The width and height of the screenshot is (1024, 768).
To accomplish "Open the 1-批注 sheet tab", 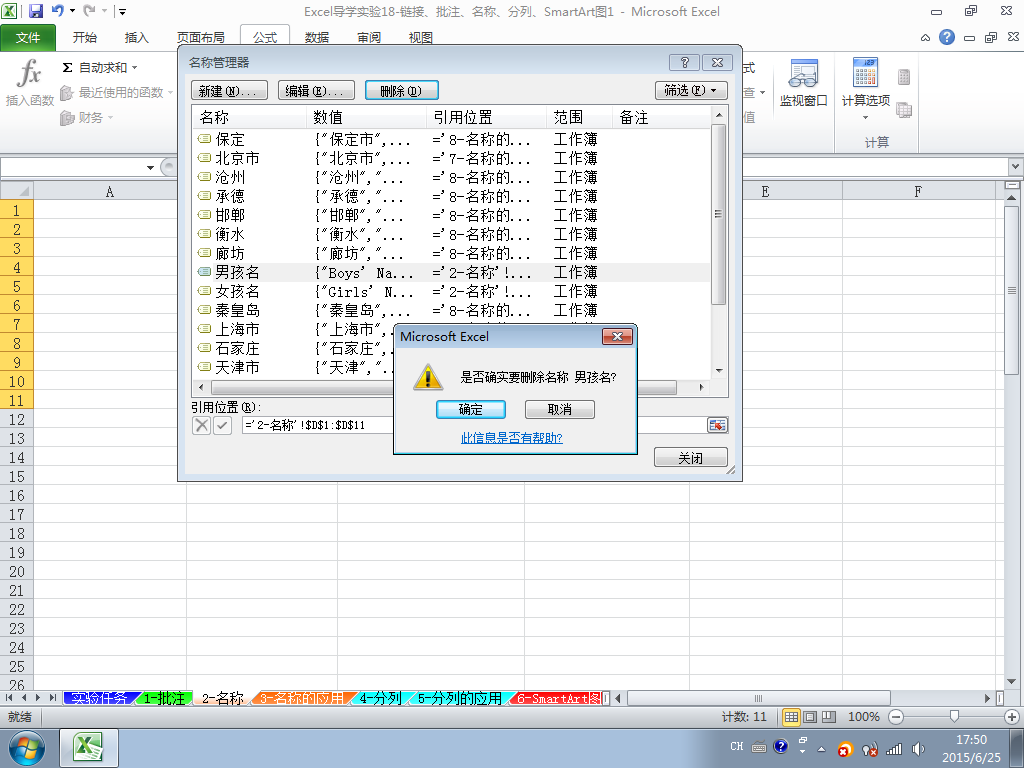I will point(164,698).
